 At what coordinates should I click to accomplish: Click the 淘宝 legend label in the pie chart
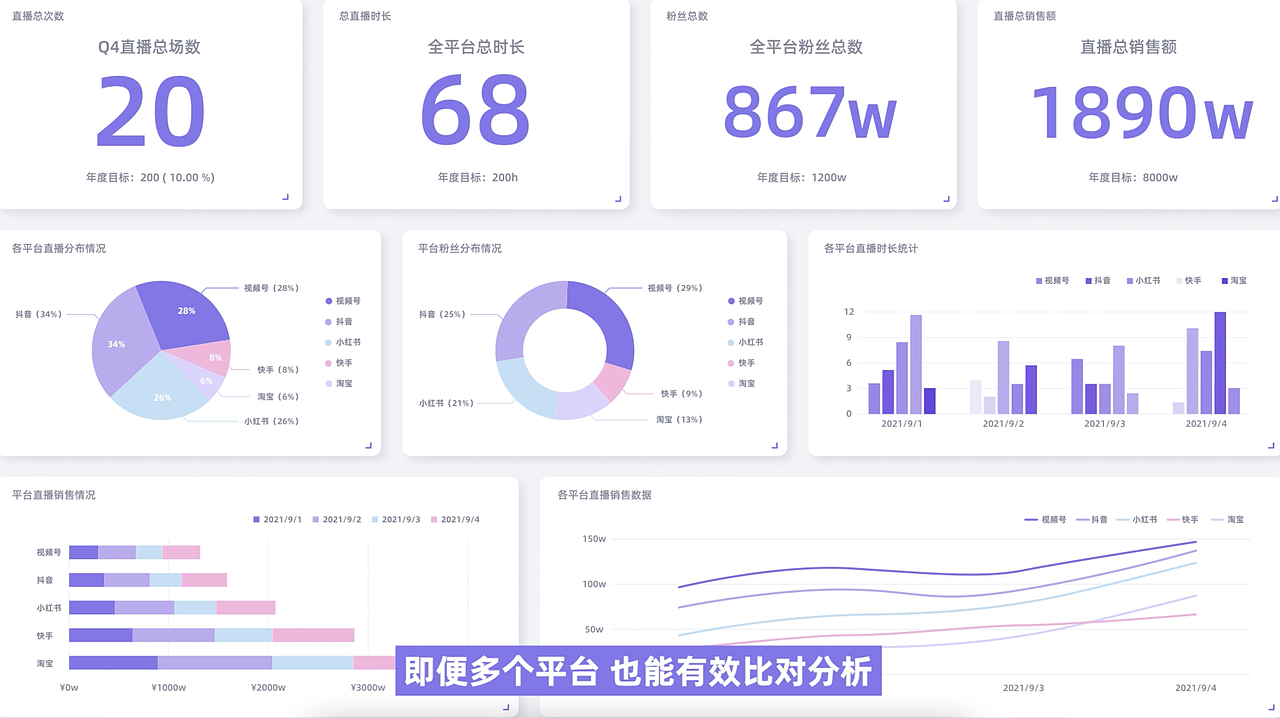[345, 383]
